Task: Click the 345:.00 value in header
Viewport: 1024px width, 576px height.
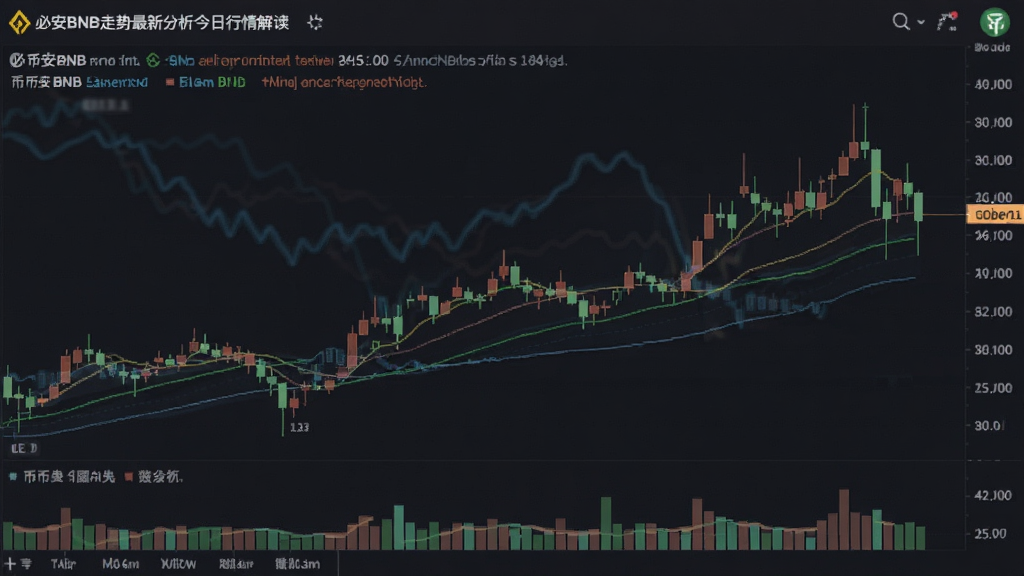Action: pos(363,61)
